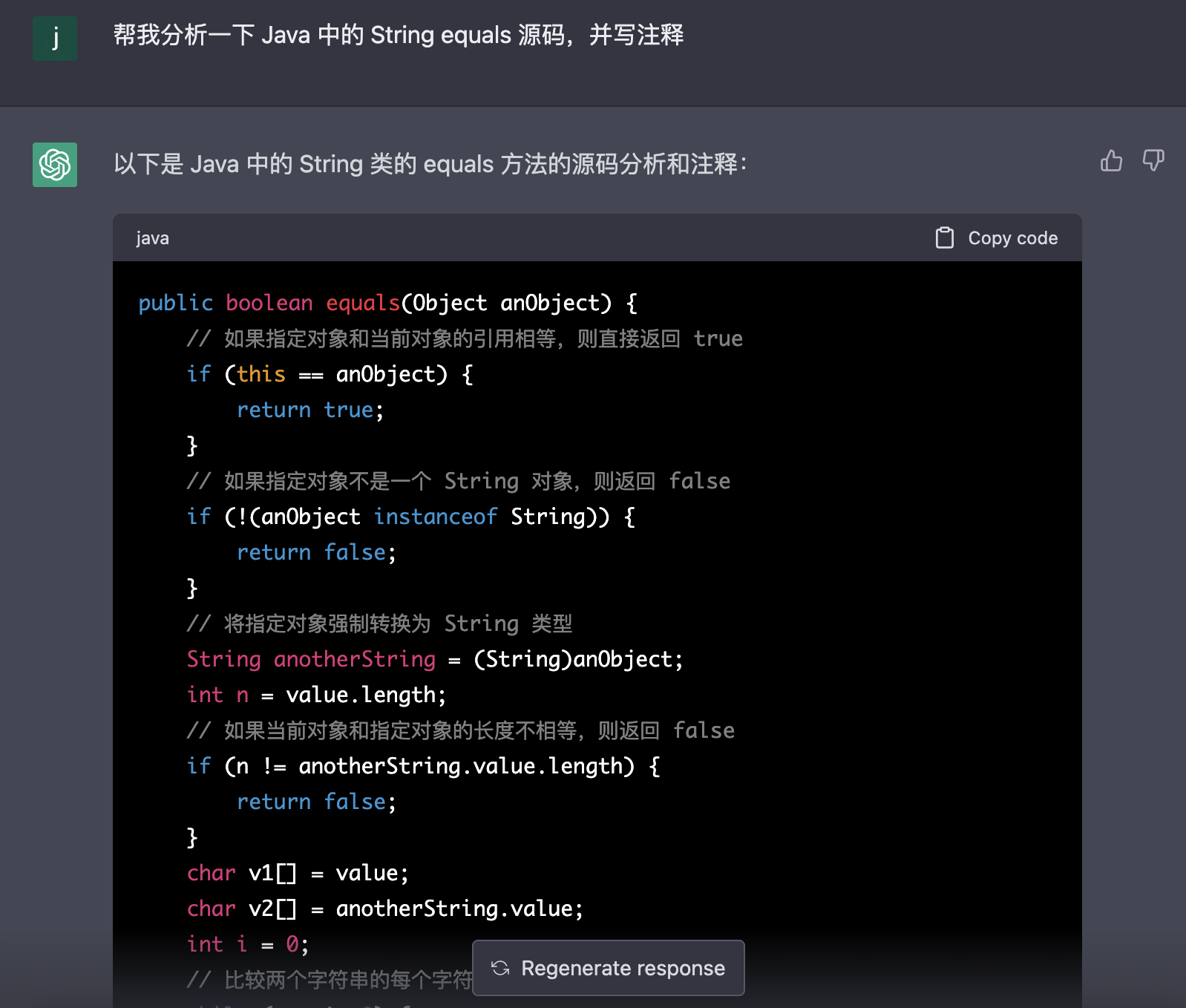1186x1008 pixels.
Task: Click the comment 比较两个字符串的每个字符
Action: coord(330,980)
